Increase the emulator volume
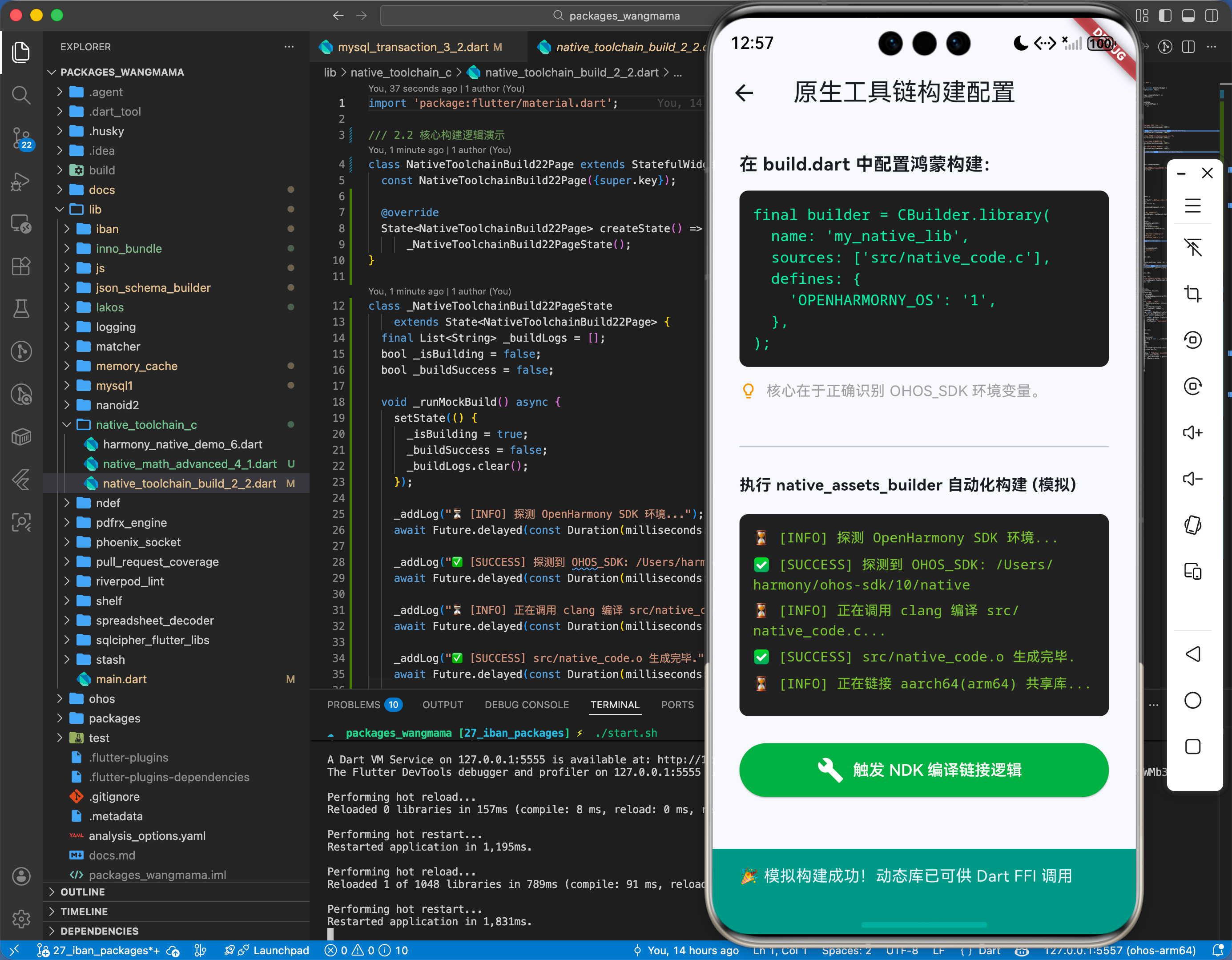Viewport: 1232px width, 960px height. (1193, 432)
